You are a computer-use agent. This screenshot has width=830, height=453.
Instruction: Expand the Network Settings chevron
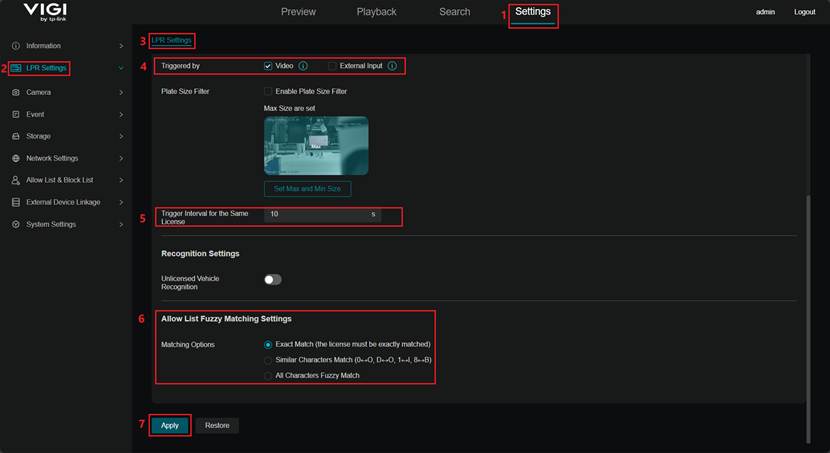[121, 158]
